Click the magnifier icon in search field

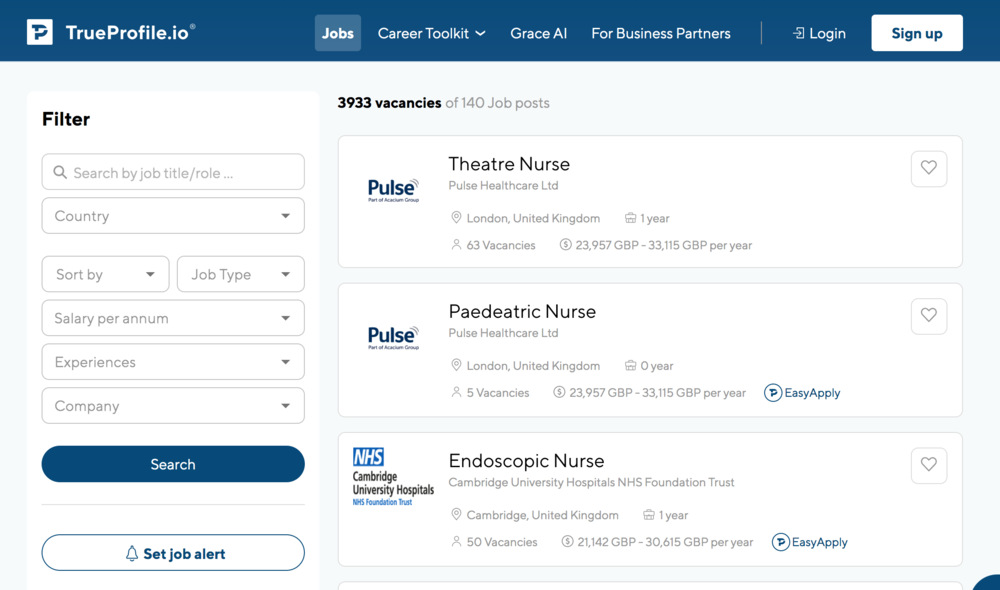click(x=60, y=172)
